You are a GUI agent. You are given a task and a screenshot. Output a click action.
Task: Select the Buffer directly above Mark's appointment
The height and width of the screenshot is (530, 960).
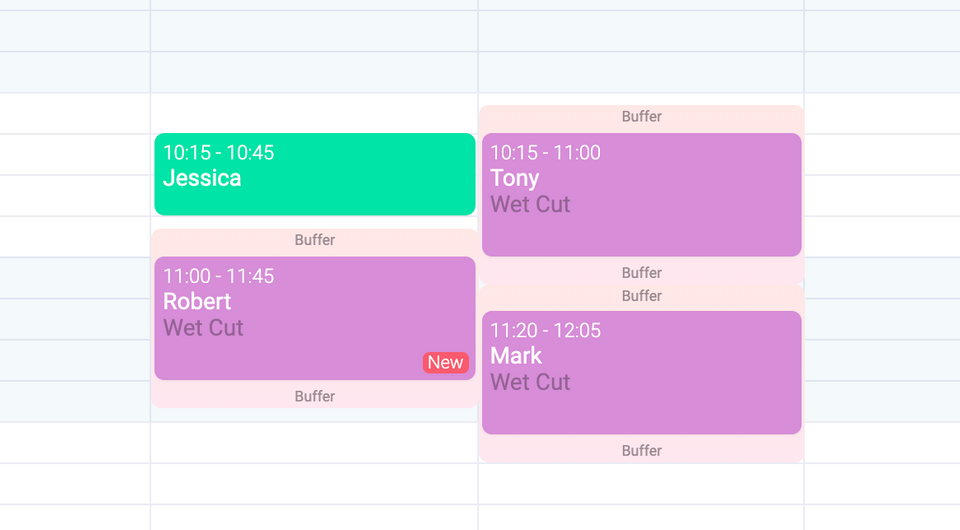pyautogui.click(x=641, y=295)
